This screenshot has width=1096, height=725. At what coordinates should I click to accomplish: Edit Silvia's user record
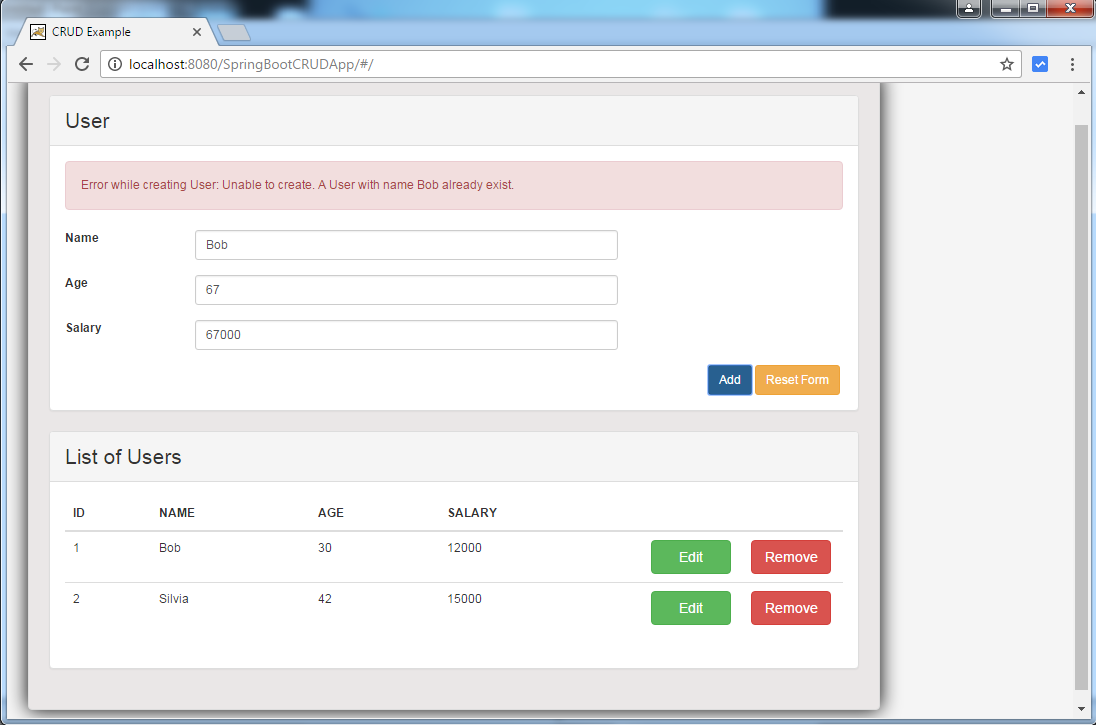(x=690, y=608)
